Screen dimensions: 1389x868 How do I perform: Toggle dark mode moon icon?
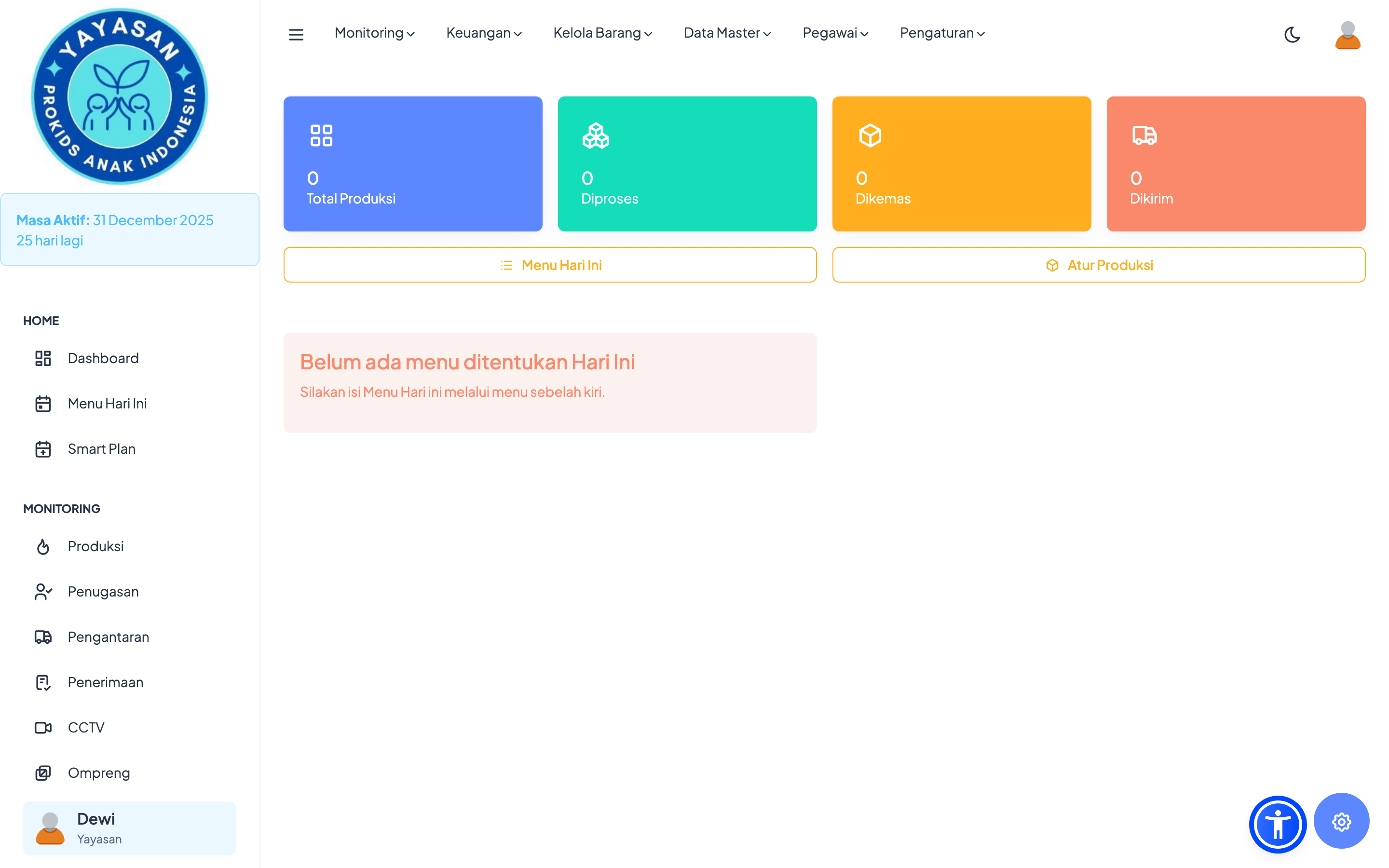point(1292,34)
